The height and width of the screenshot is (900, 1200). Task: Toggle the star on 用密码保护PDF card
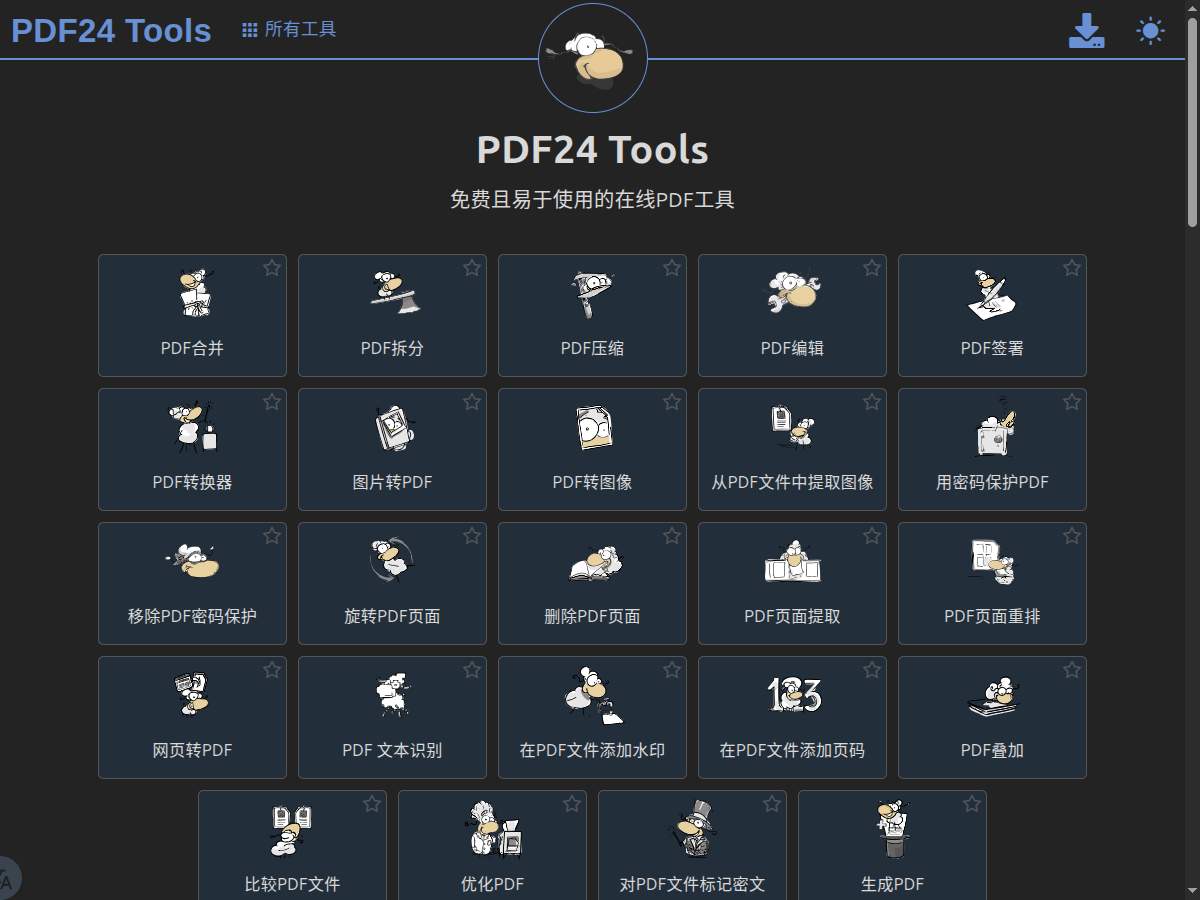click(1071, 401)
